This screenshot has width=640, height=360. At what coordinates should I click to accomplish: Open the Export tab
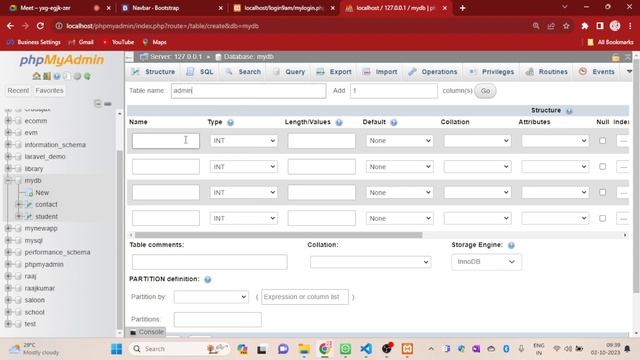point(334,72)
